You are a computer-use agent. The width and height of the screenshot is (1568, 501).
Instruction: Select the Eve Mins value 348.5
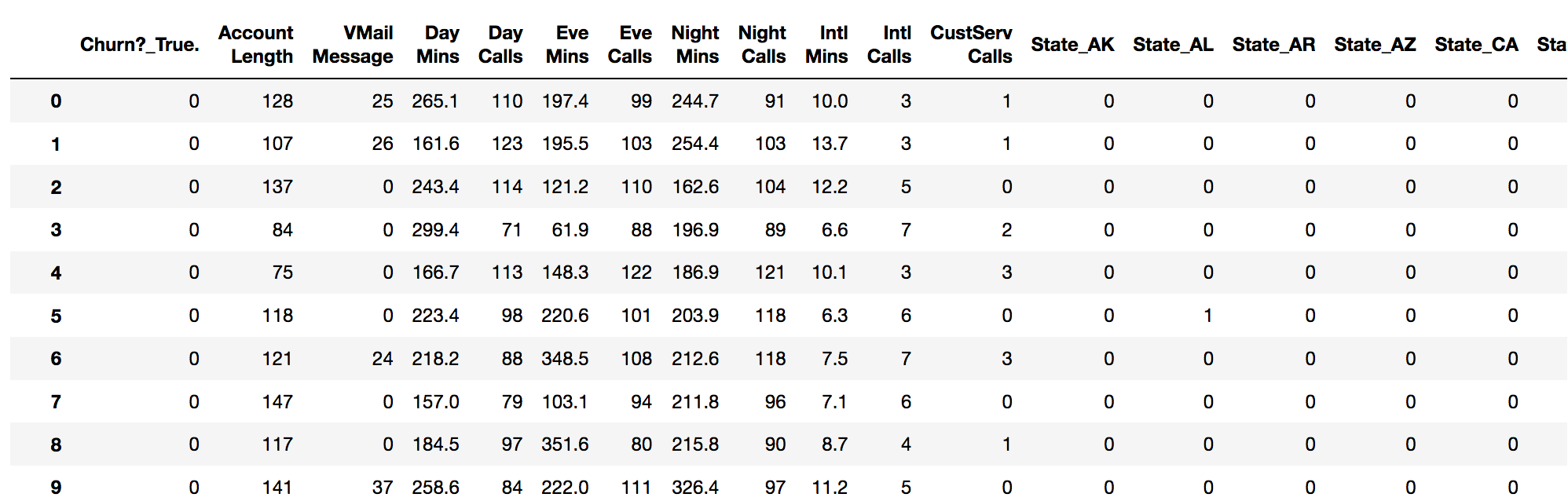(565, 359)
